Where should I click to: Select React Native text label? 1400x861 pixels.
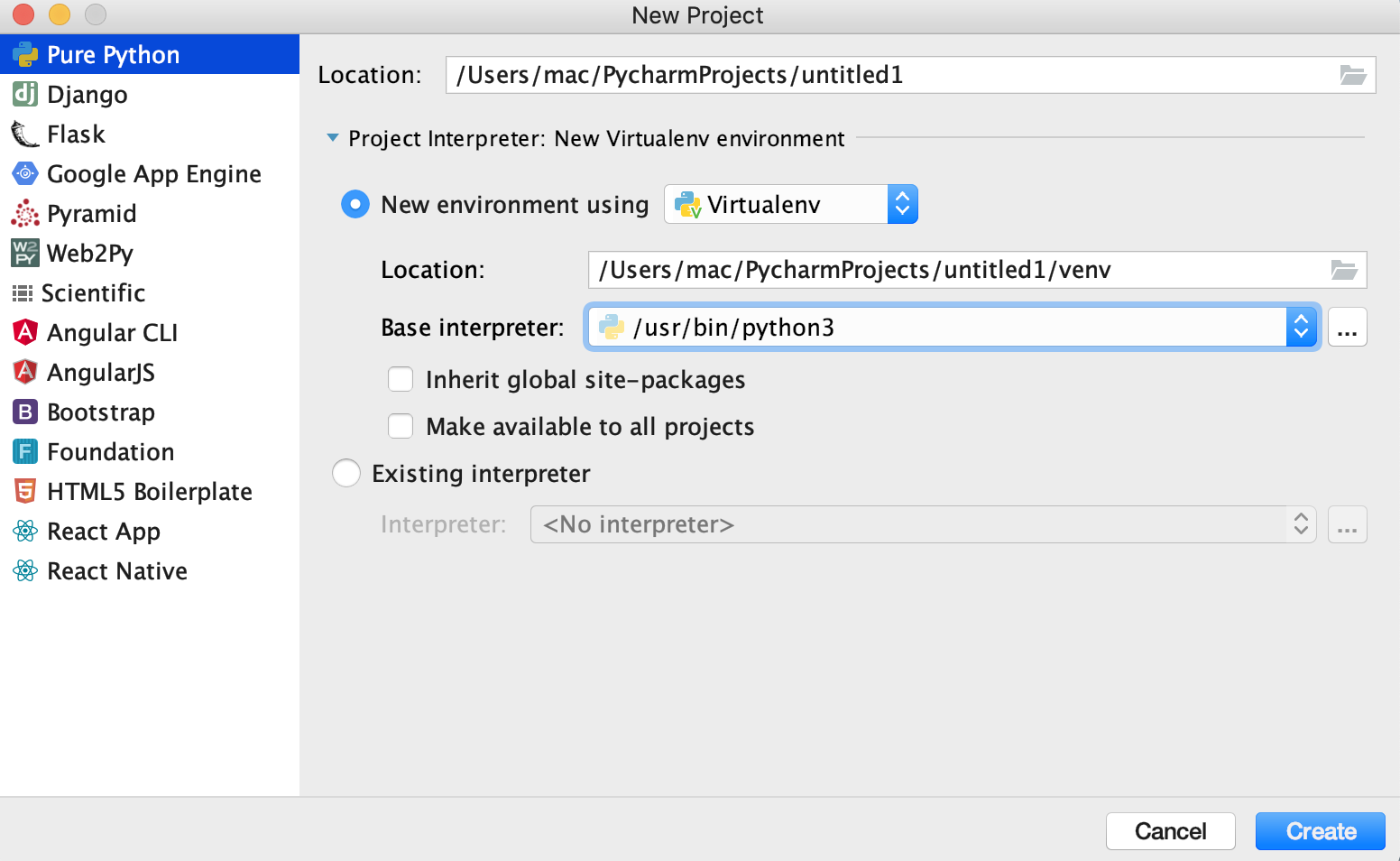(x=117, y=571)
